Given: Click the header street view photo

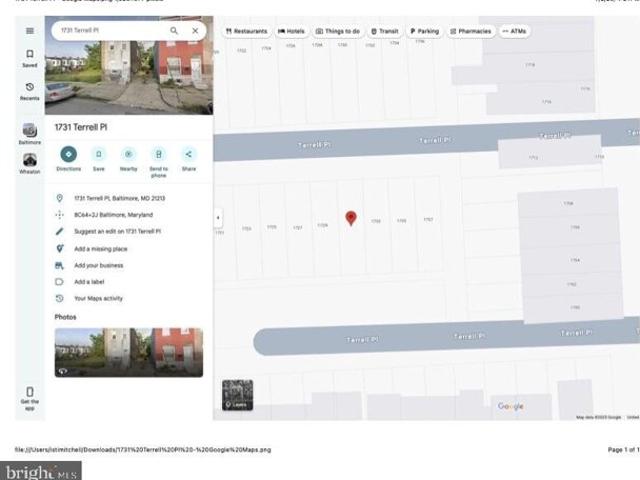Looking at the screenshot, I should click(x=129, y=78).
